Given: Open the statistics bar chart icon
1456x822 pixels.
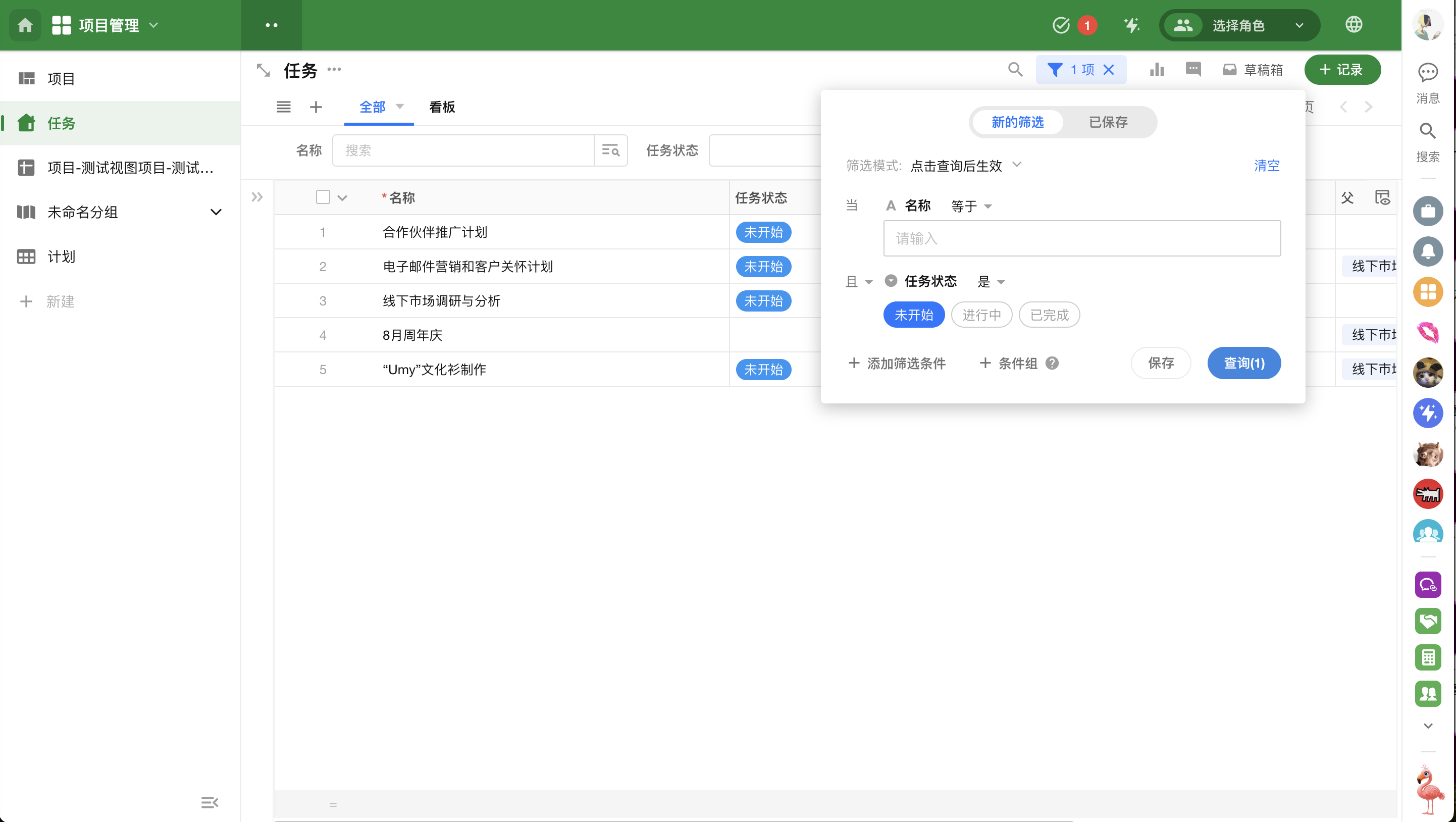Looking at the screenshot, I should [1157, 70].
